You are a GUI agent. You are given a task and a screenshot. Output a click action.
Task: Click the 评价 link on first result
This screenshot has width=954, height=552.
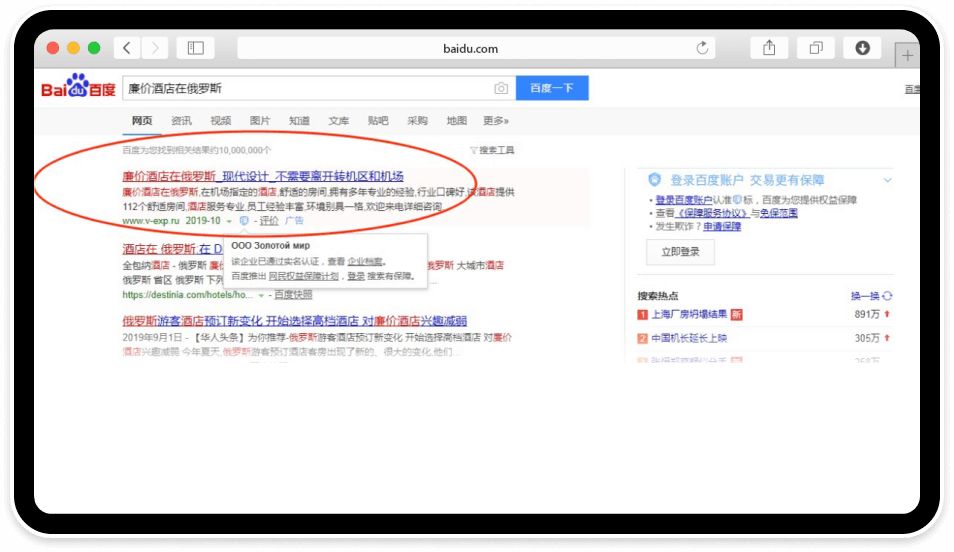[x=269, y=221]
